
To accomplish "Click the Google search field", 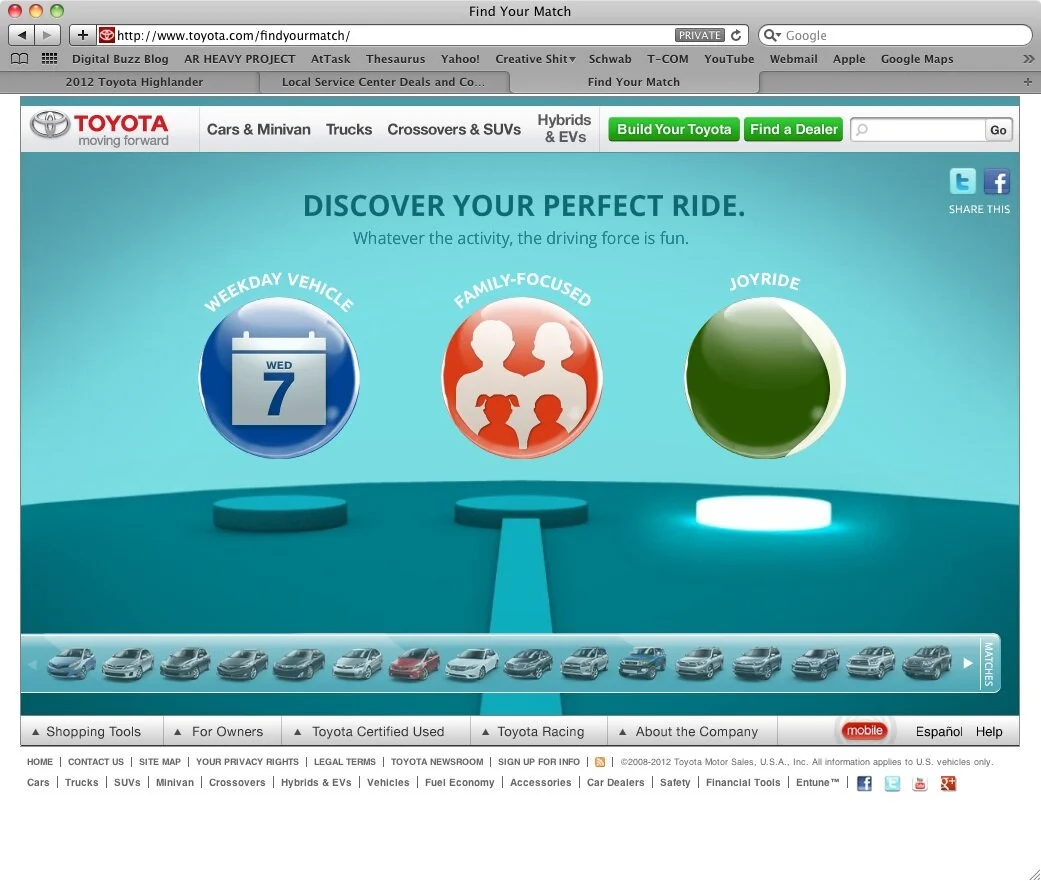I will (896, 35).
